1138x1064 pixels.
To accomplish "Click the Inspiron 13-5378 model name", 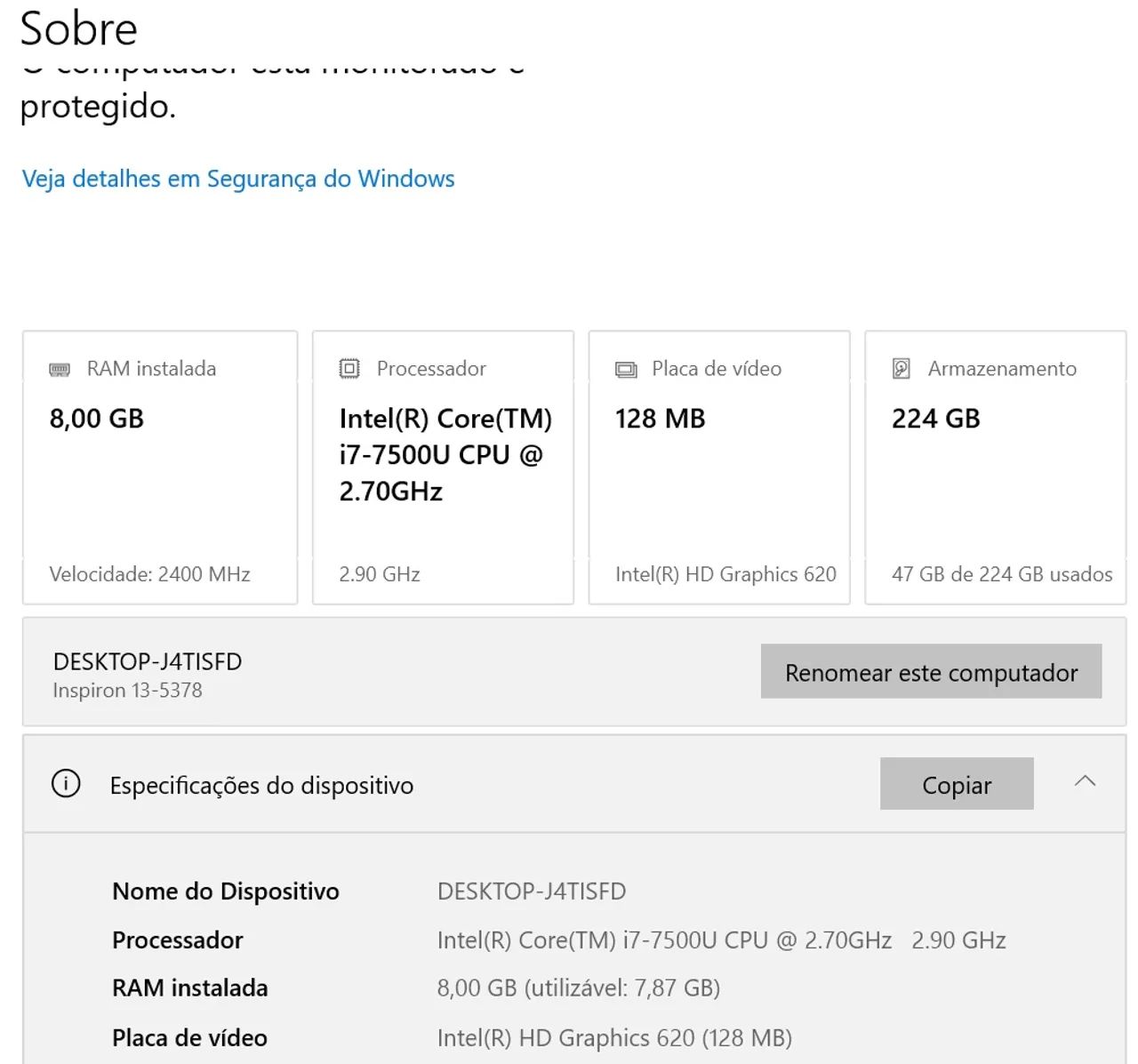I will 127,691.
